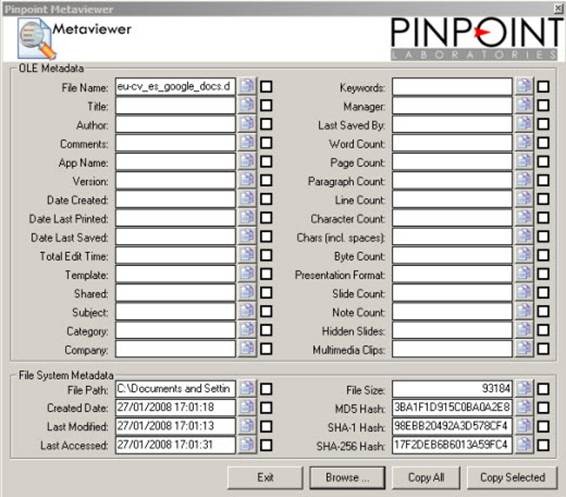Click copy icon next to File Path

(247, 389)
